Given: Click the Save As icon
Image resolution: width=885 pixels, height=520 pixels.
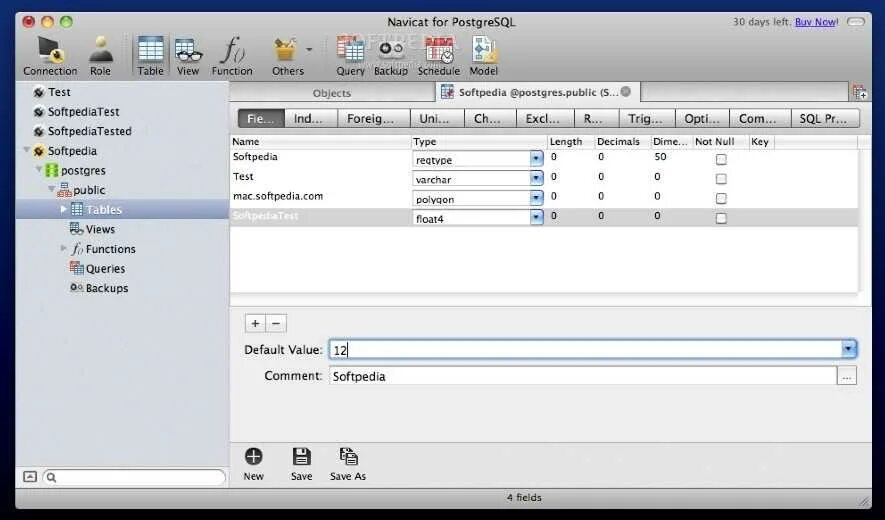Looking at the screenshot, I should (348, 456).
